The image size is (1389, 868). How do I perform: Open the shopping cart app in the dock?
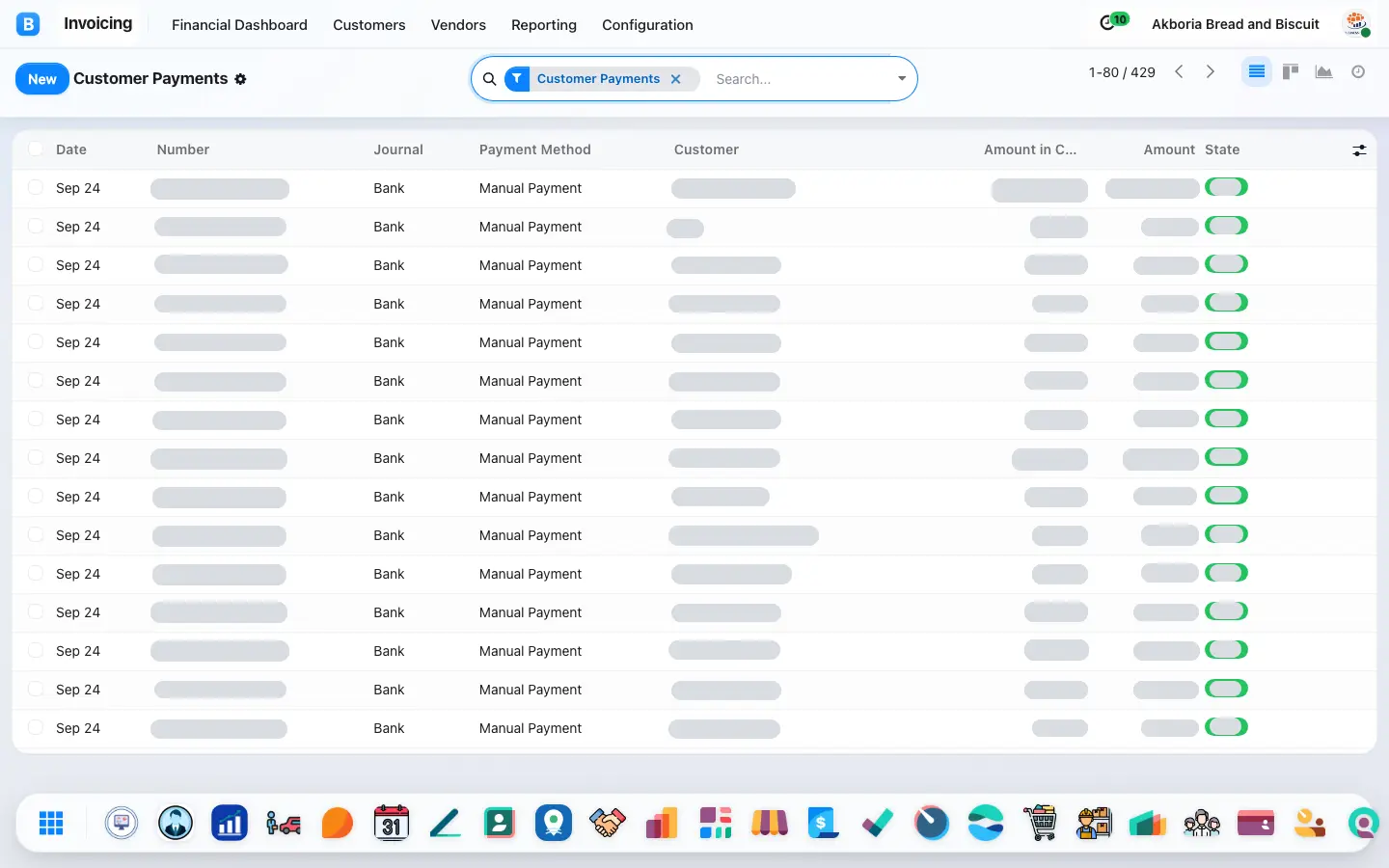point(1040,823)
